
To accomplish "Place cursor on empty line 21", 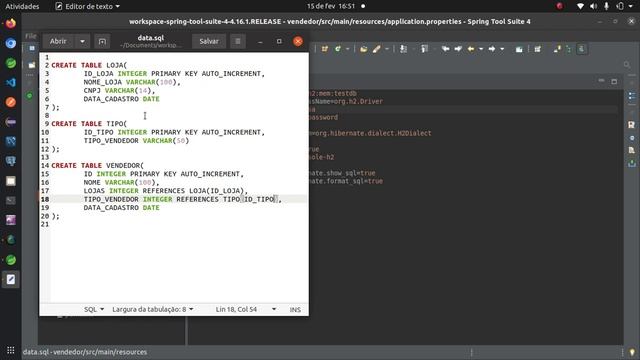I will click(179, 224).
